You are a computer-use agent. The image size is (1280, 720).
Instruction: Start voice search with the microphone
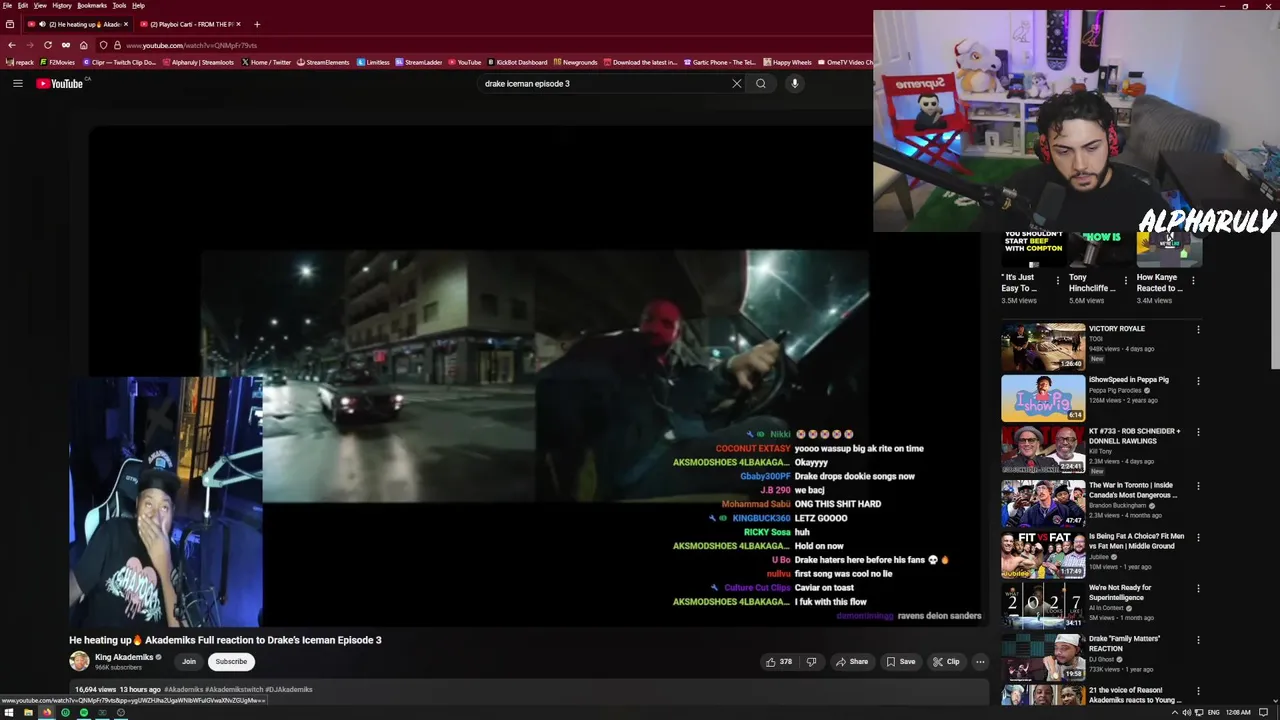(x=795, y=84)
